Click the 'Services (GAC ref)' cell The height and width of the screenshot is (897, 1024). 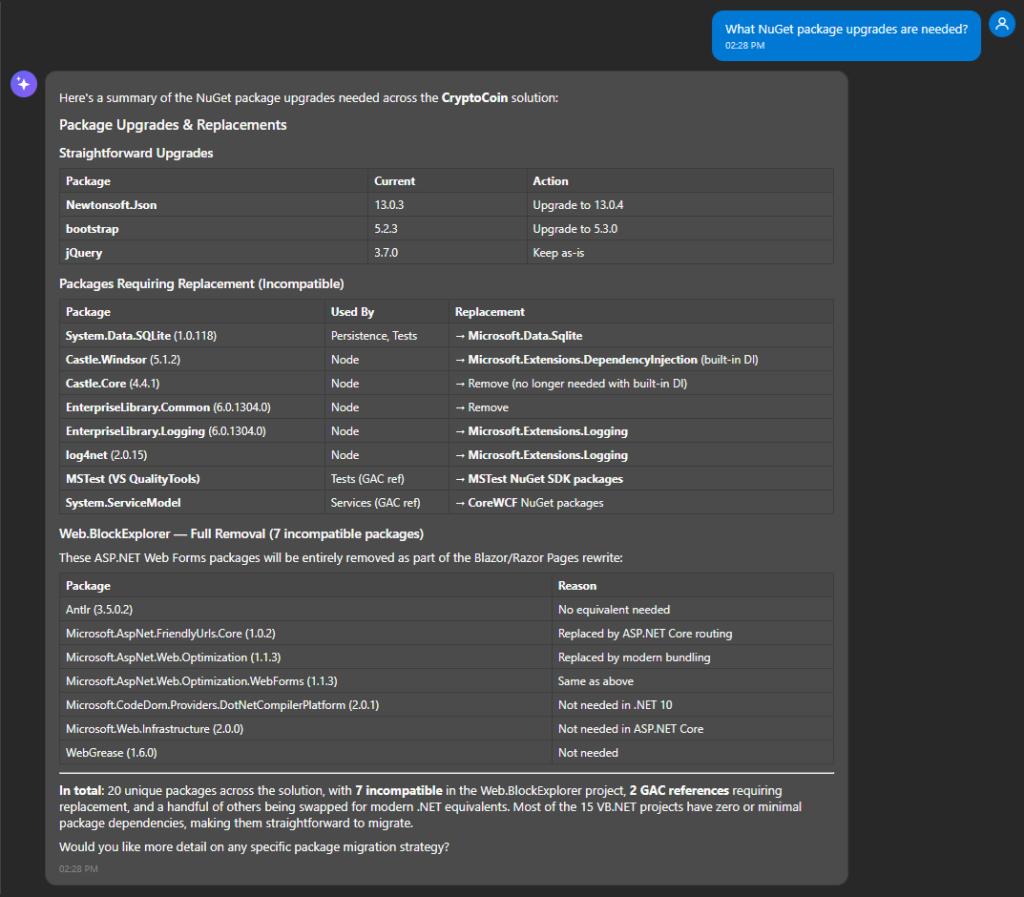click(x=387, y=503)
